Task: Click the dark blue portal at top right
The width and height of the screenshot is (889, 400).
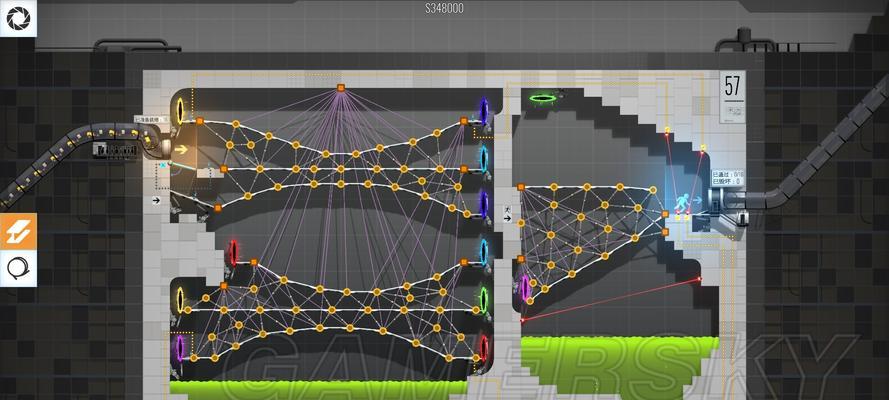Action: pyautogui.click(x=483, y=111)
